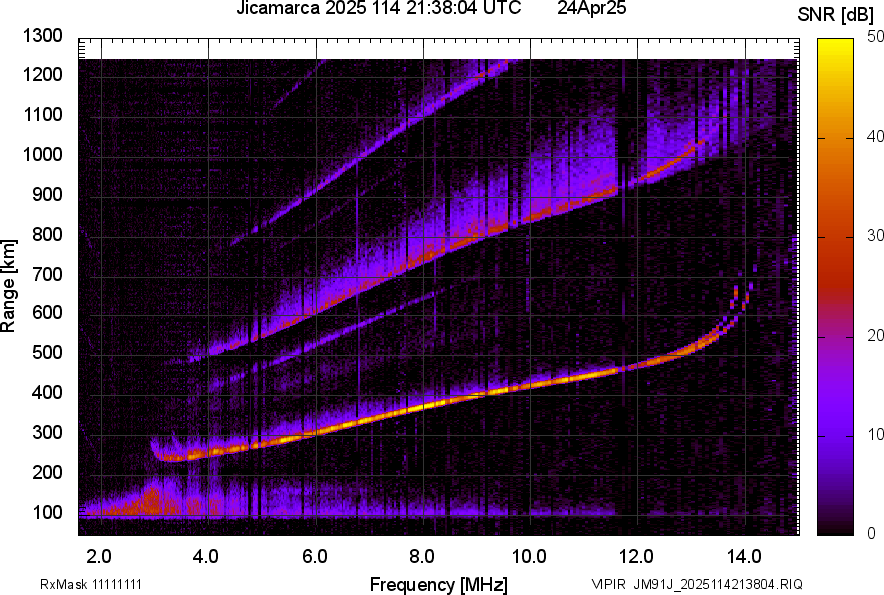884x595 pixels.
Task: Click the range axis value '800'
Action: click(47, 234)
